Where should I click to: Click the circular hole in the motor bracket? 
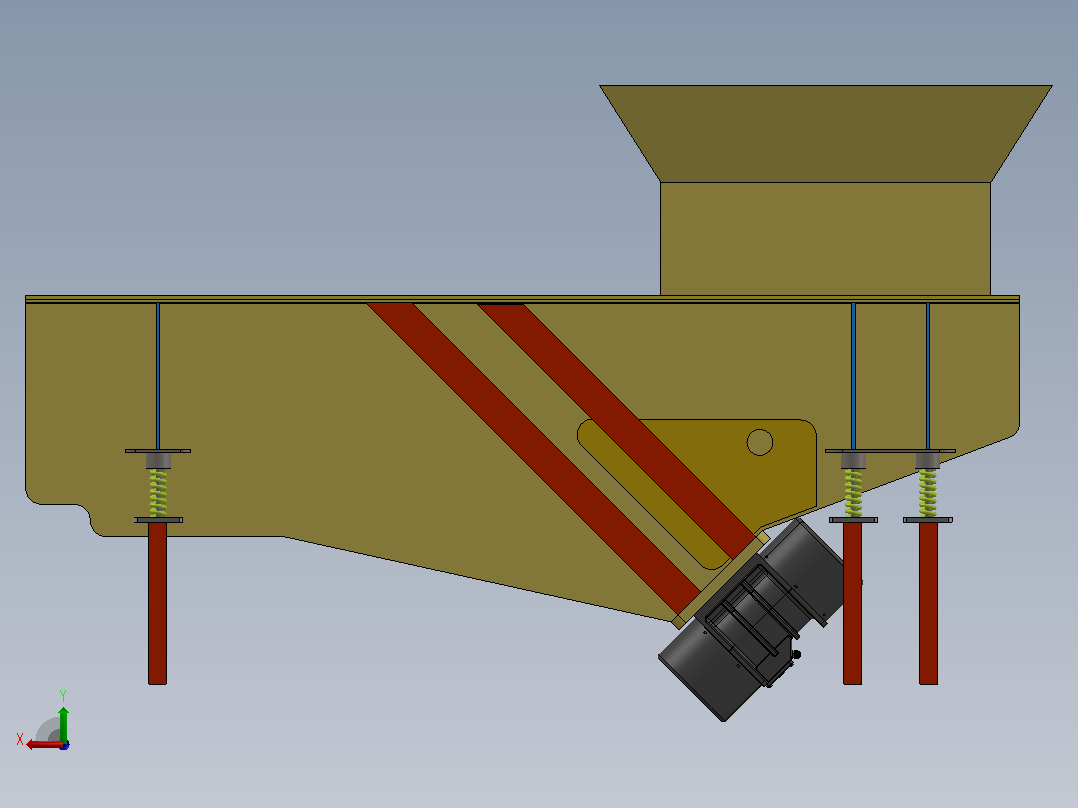tap(760, 442)
